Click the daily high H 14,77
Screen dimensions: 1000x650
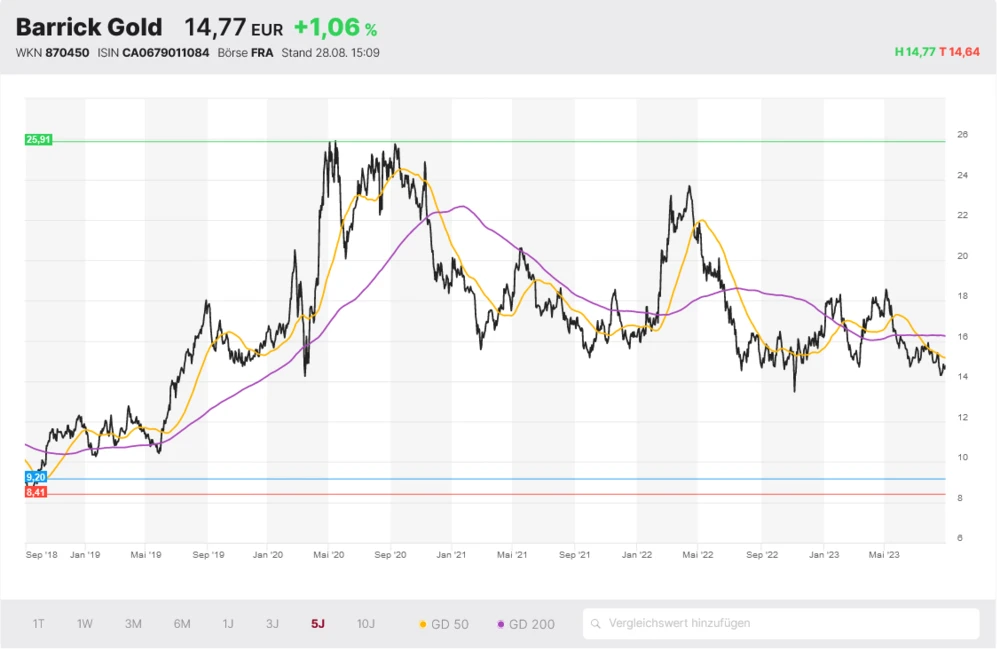[x=914, y=52]
